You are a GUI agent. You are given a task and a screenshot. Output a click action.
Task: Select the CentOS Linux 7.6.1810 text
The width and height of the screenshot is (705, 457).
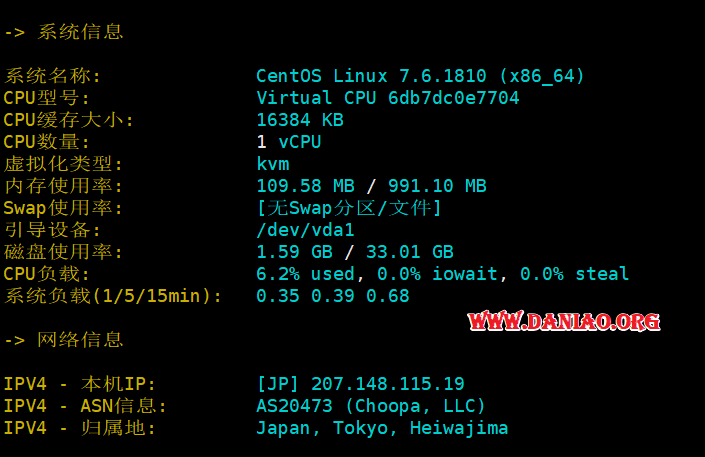[371, 76]
